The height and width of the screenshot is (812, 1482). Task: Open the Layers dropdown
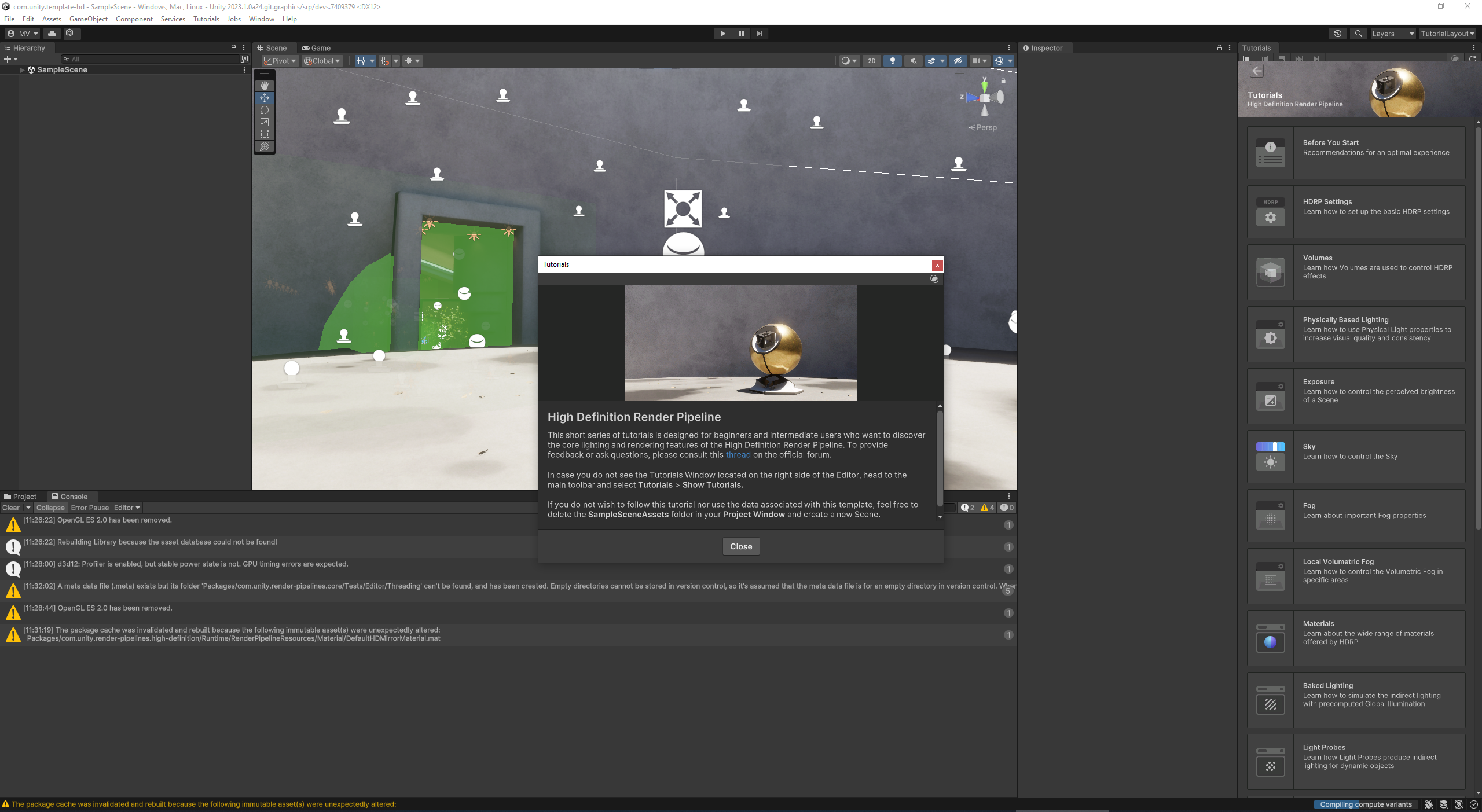(1392, 33)
